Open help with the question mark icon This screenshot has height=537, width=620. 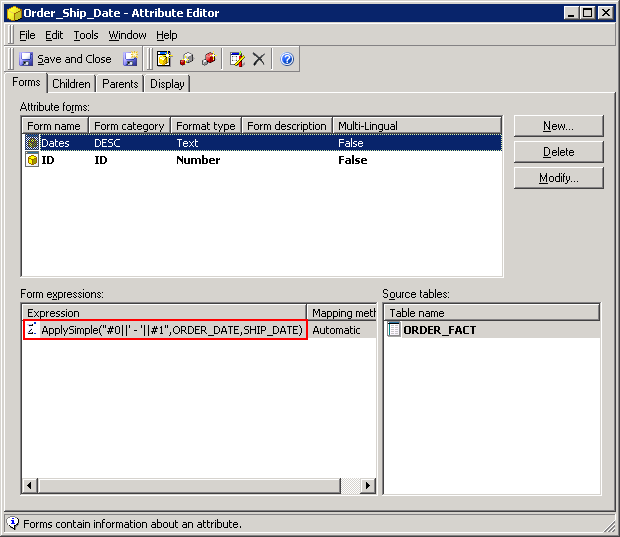tap(287, 59)
